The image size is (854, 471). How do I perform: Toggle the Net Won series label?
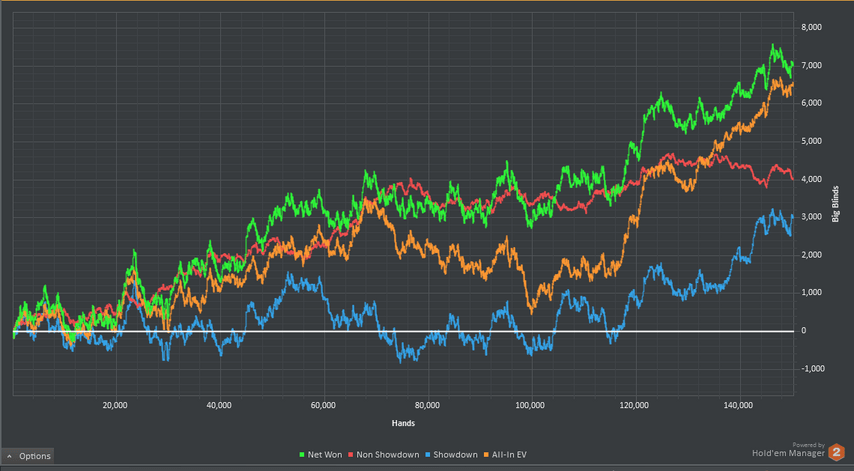pos(325,455)
